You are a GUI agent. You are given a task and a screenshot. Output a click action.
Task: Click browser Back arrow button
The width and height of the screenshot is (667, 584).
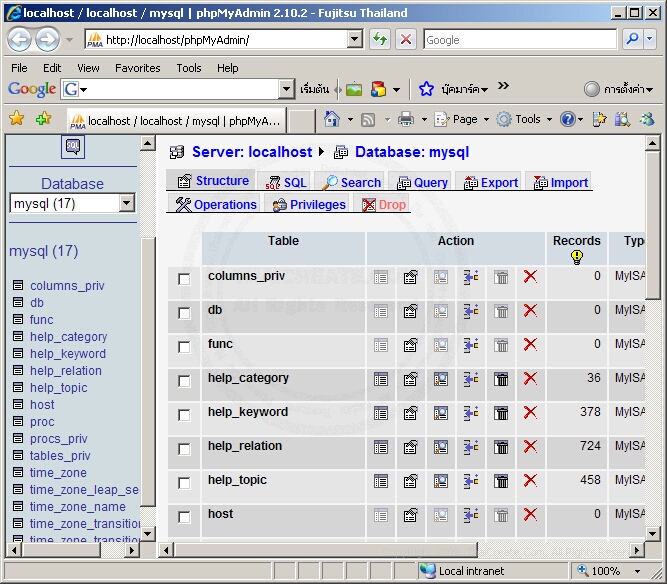pyautogui.click(x=19, y=40)
